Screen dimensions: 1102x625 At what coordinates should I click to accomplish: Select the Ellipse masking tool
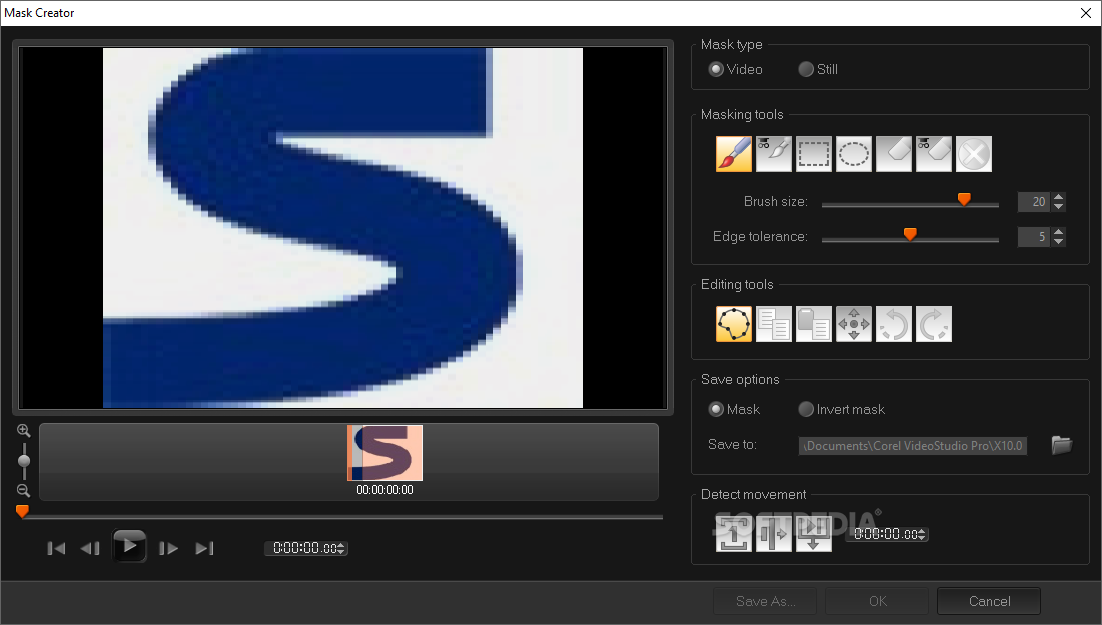pos(854,154)
